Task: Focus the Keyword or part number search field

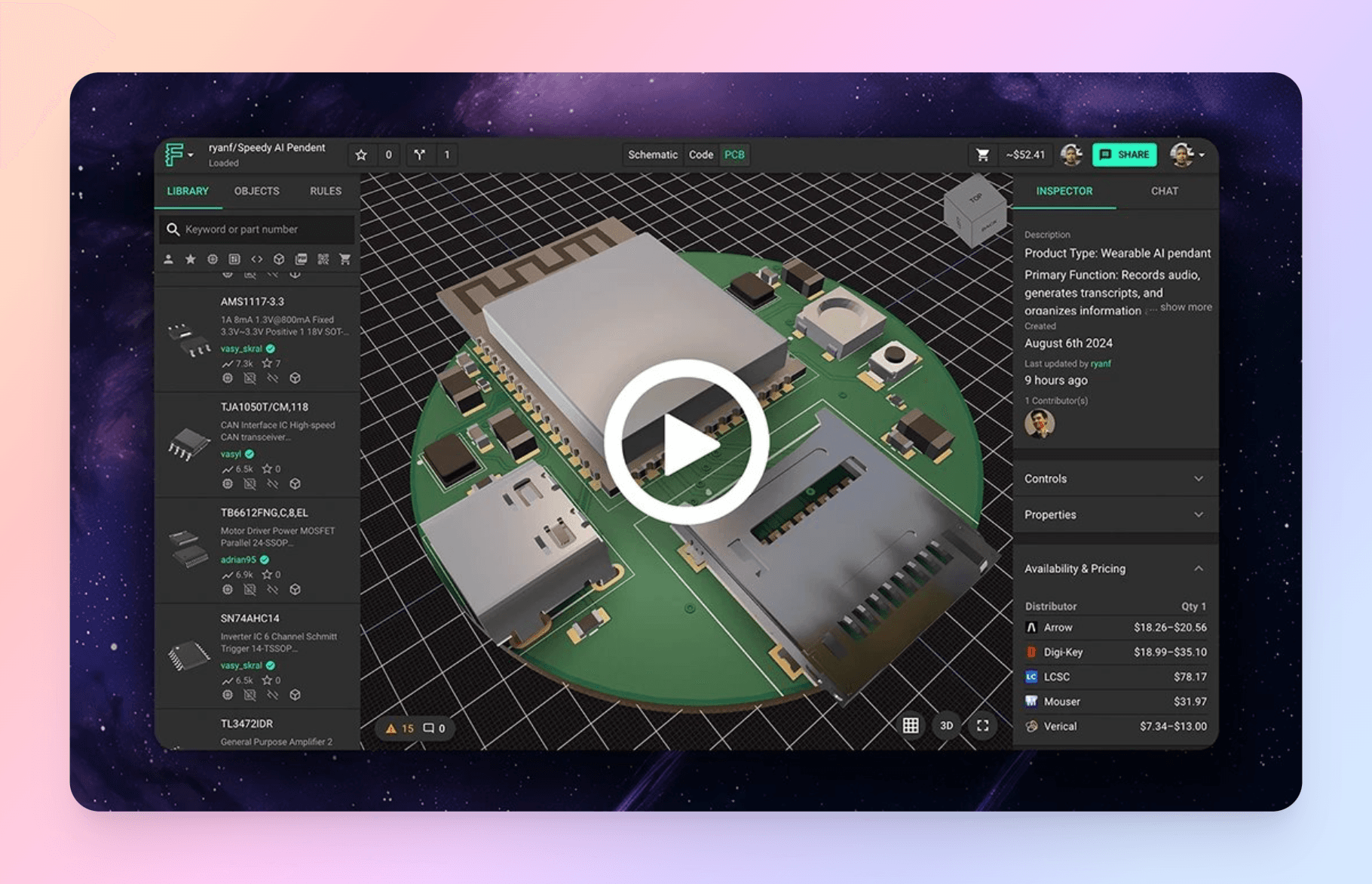Action: [x=256, y=229]
